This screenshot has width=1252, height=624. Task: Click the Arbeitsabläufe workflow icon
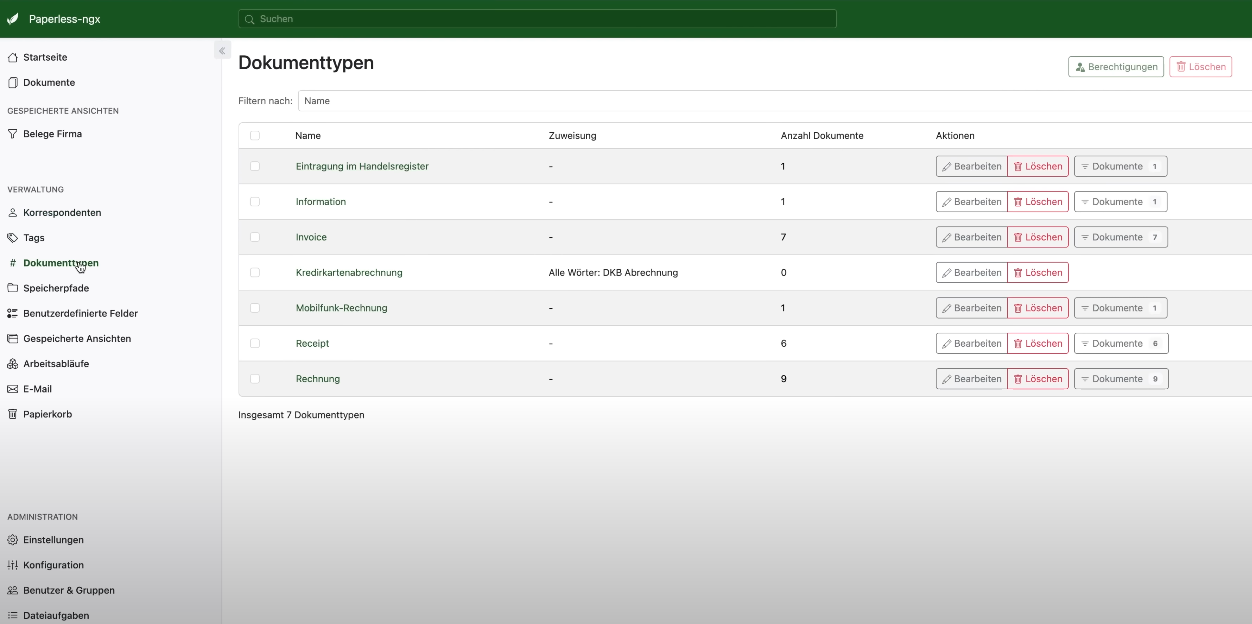tap(13, 363)
